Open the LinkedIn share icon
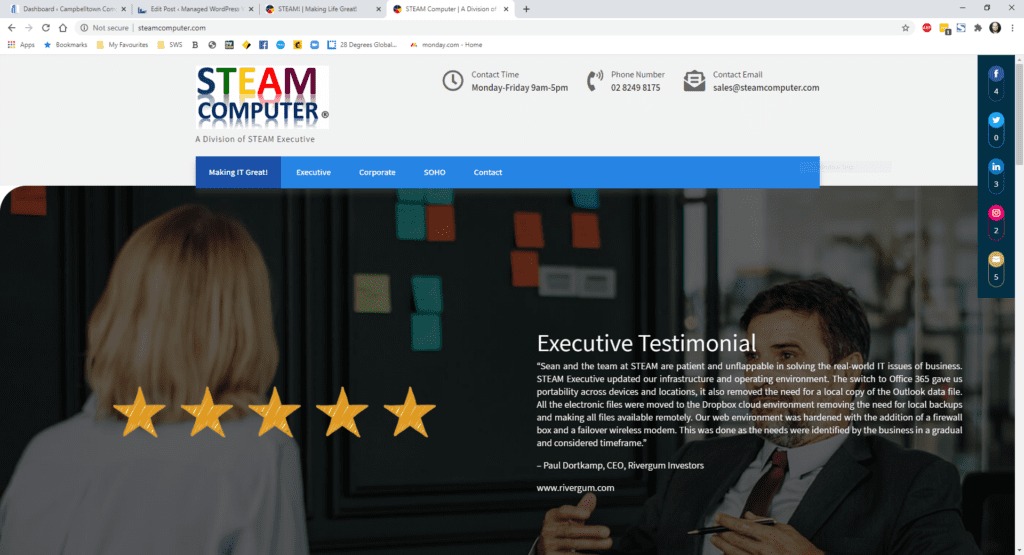Viewport: 1024px width, 555px height. [995, 166]
